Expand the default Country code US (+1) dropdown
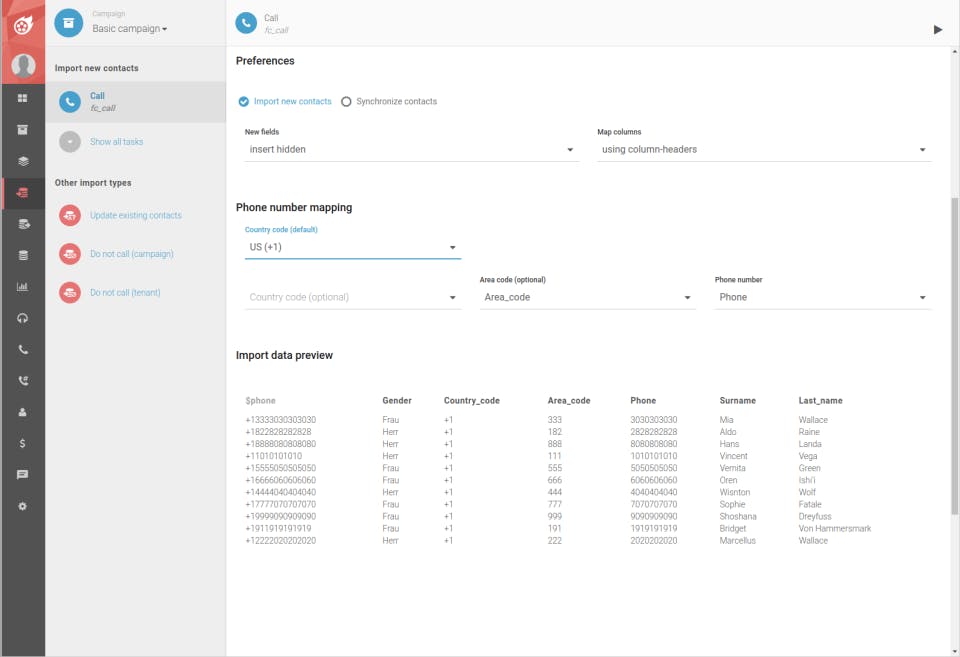Screen dimensions: 960x657 [x=352, y=247]
